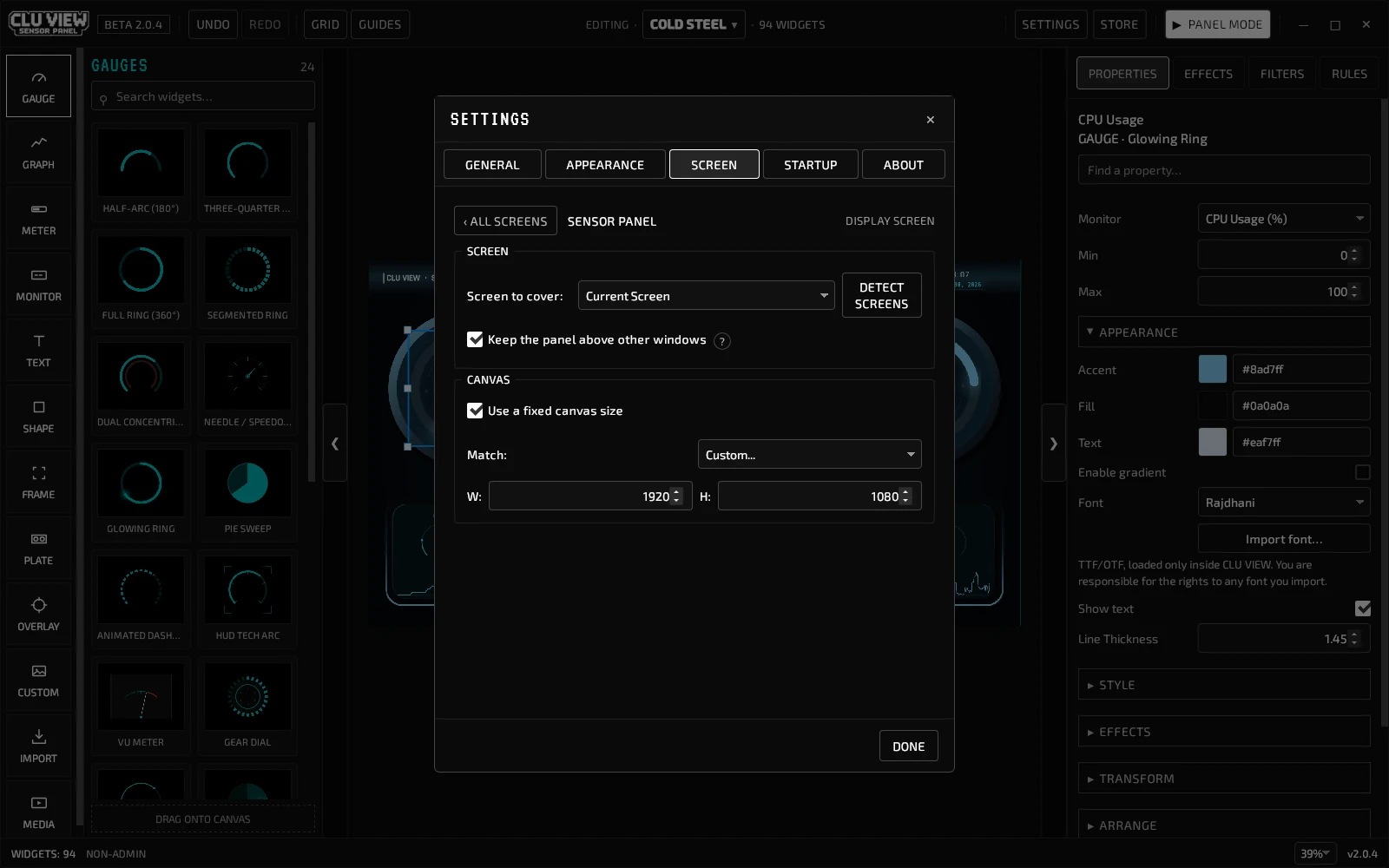Open the Plate widget category
Screen dimensions: 1389x868
coord(38,548)
